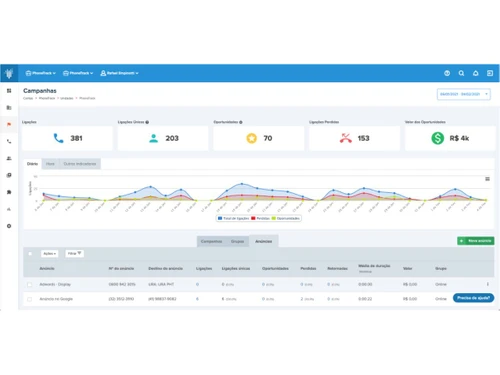The width and height of the screenshot is (500, 375).
Task: Open the contacts people icon in sidebar
Action: click(9, 158)
